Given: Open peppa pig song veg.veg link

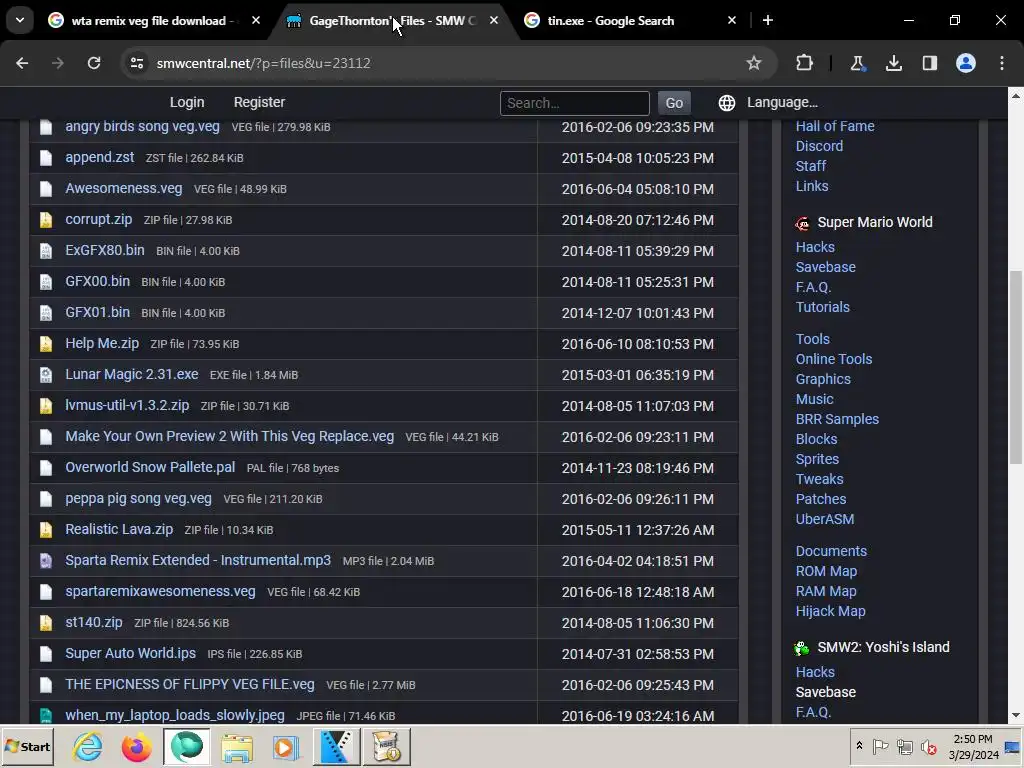Looking at the screenshot, I should point(138,499).
